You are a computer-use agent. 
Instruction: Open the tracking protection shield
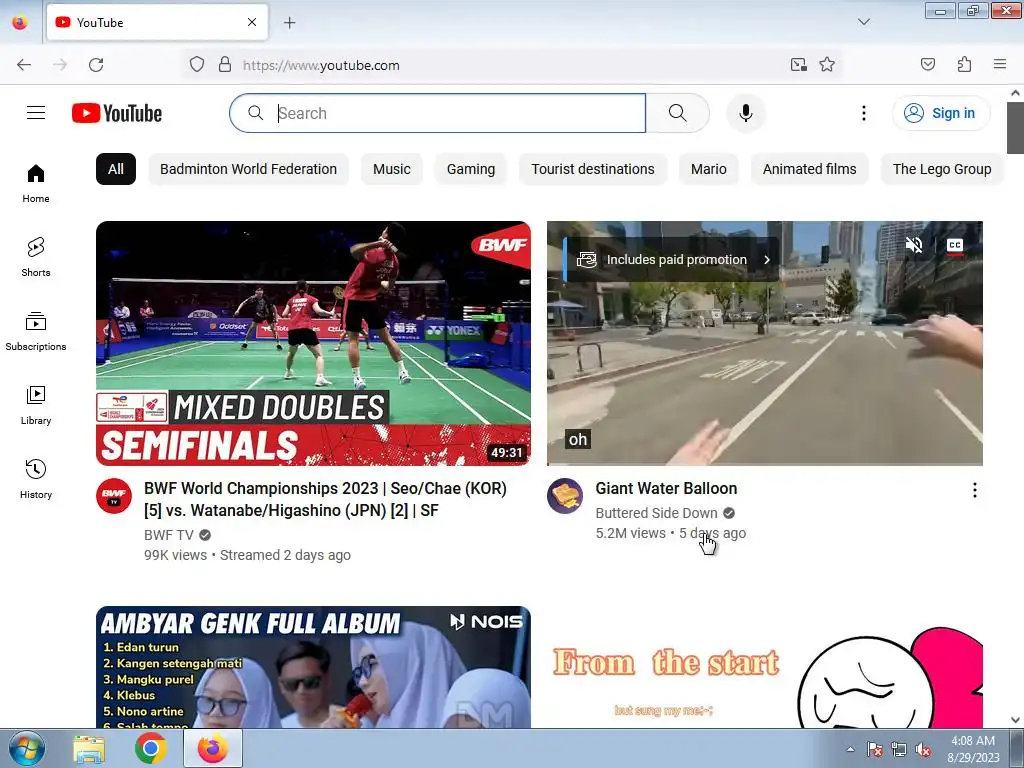[x=197, y=65]
